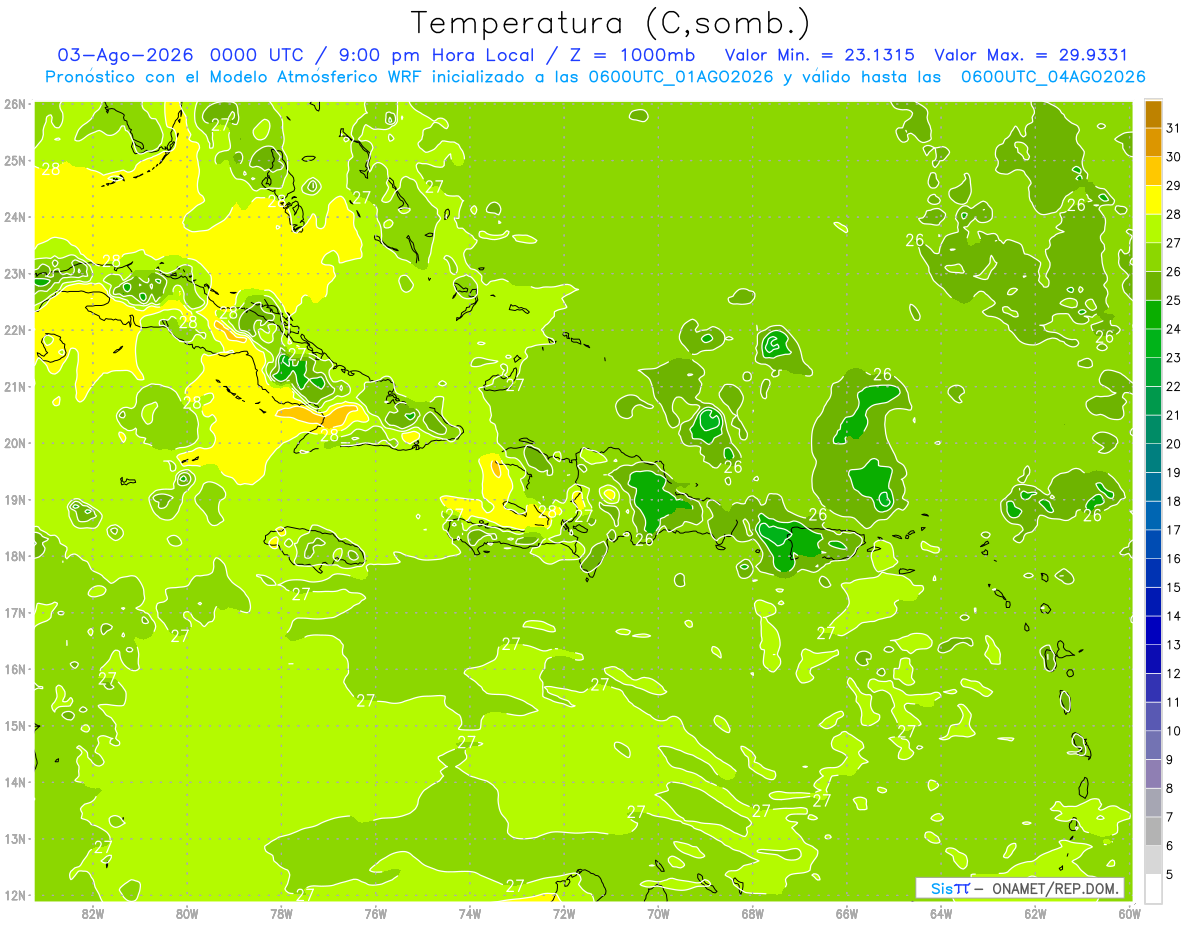This screenshot has height=927, width=1200.
Task: Click the '21N' latitude axis label
Action: [15, 387]
